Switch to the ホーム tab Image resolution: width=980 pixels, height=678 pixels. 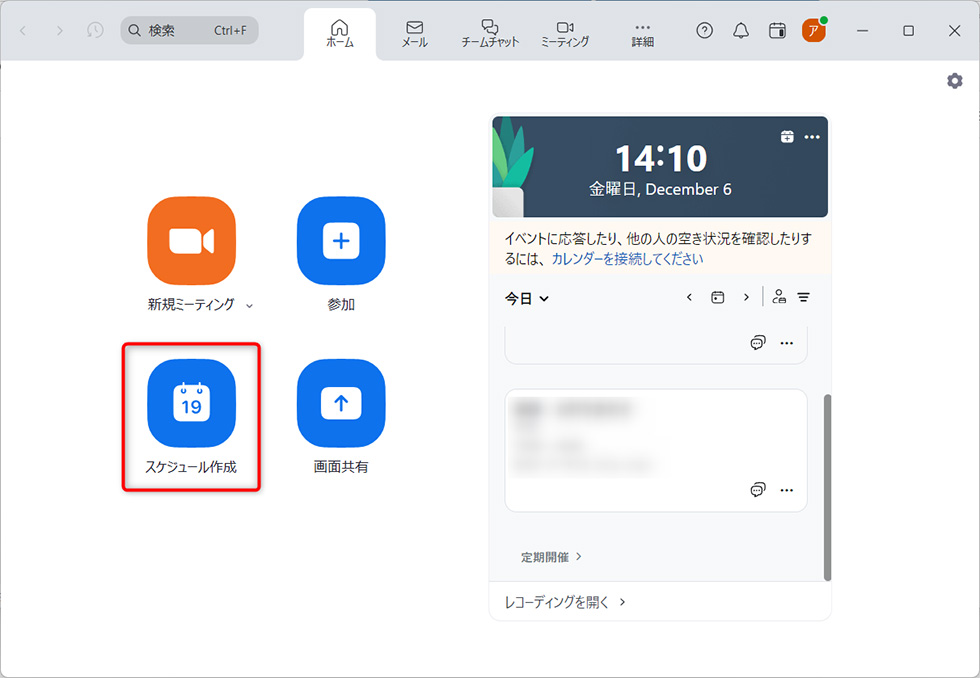(340, 34)
